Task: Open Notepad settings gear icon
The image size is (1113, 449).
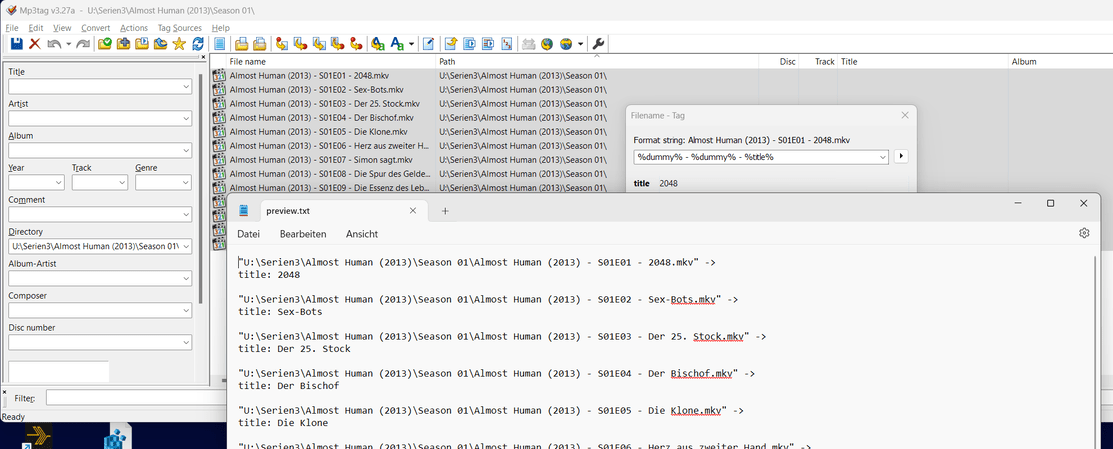Action: pyautogui.click(x=1084, y=233)
